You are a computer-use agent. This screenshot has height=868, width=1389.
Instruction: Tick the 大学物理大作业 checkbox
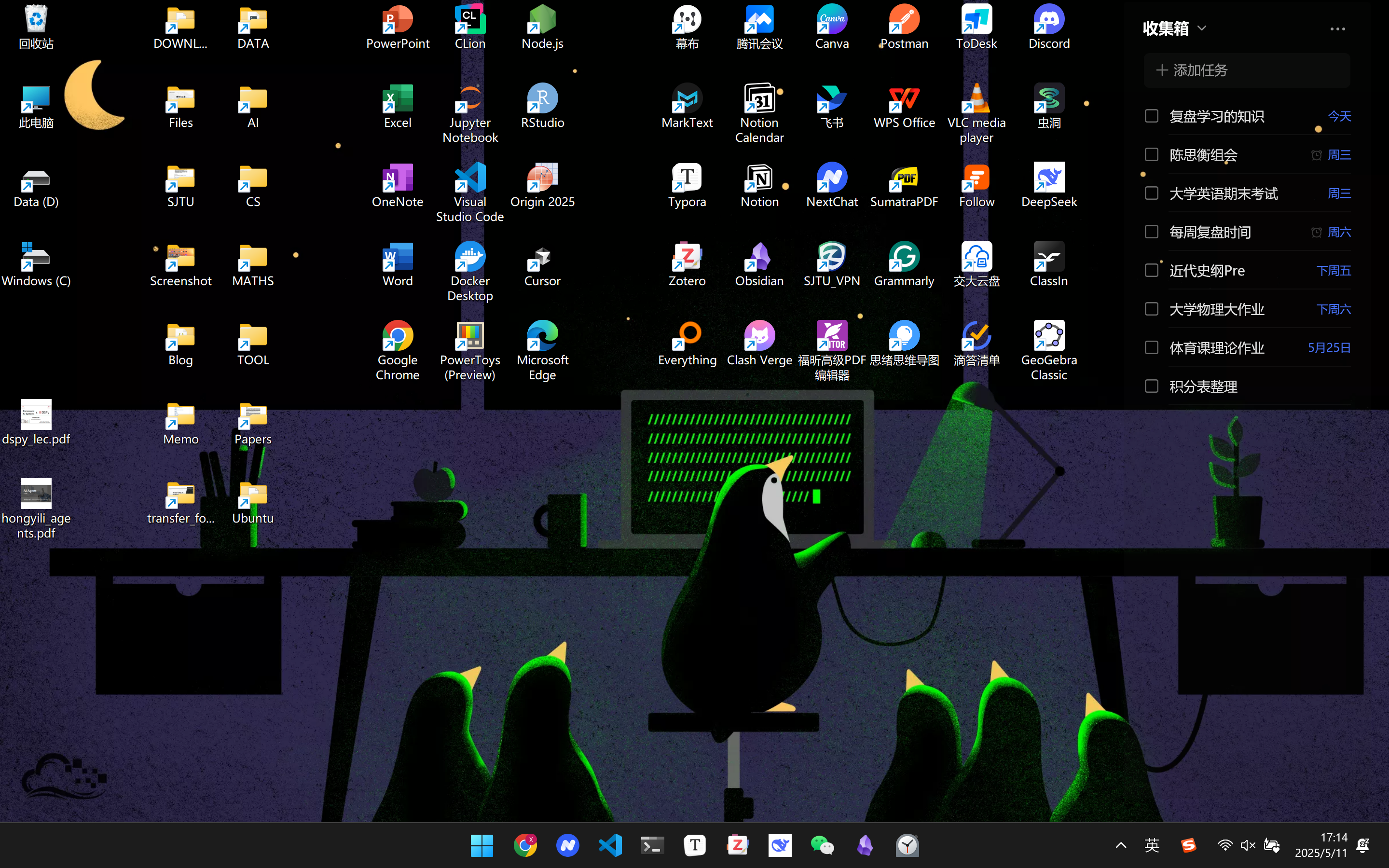1151,309
